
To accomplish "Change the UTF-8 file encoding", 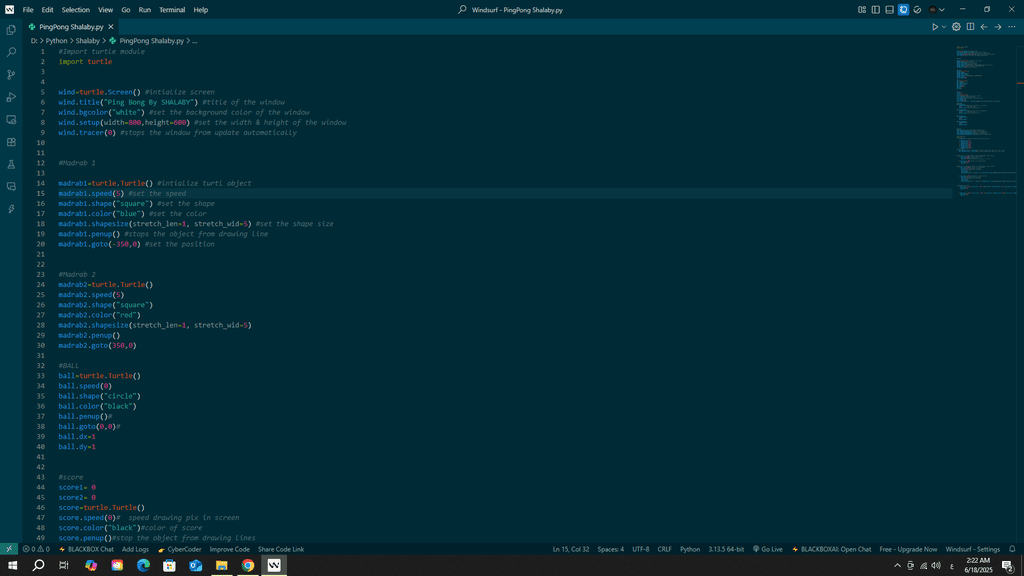I will tap(641, 549).
